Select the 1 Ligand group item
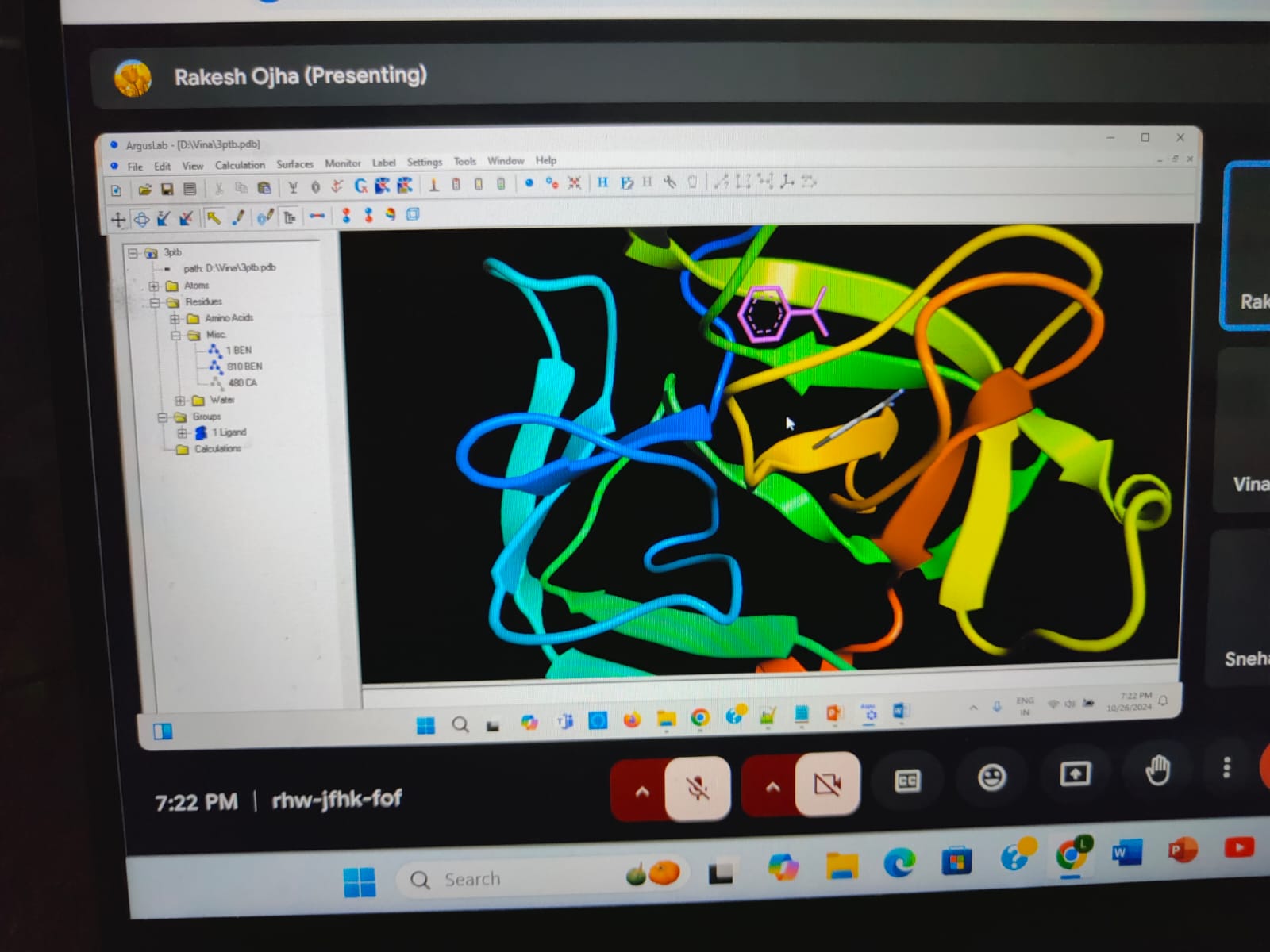1270x952 pixels. tap(228, 432)
